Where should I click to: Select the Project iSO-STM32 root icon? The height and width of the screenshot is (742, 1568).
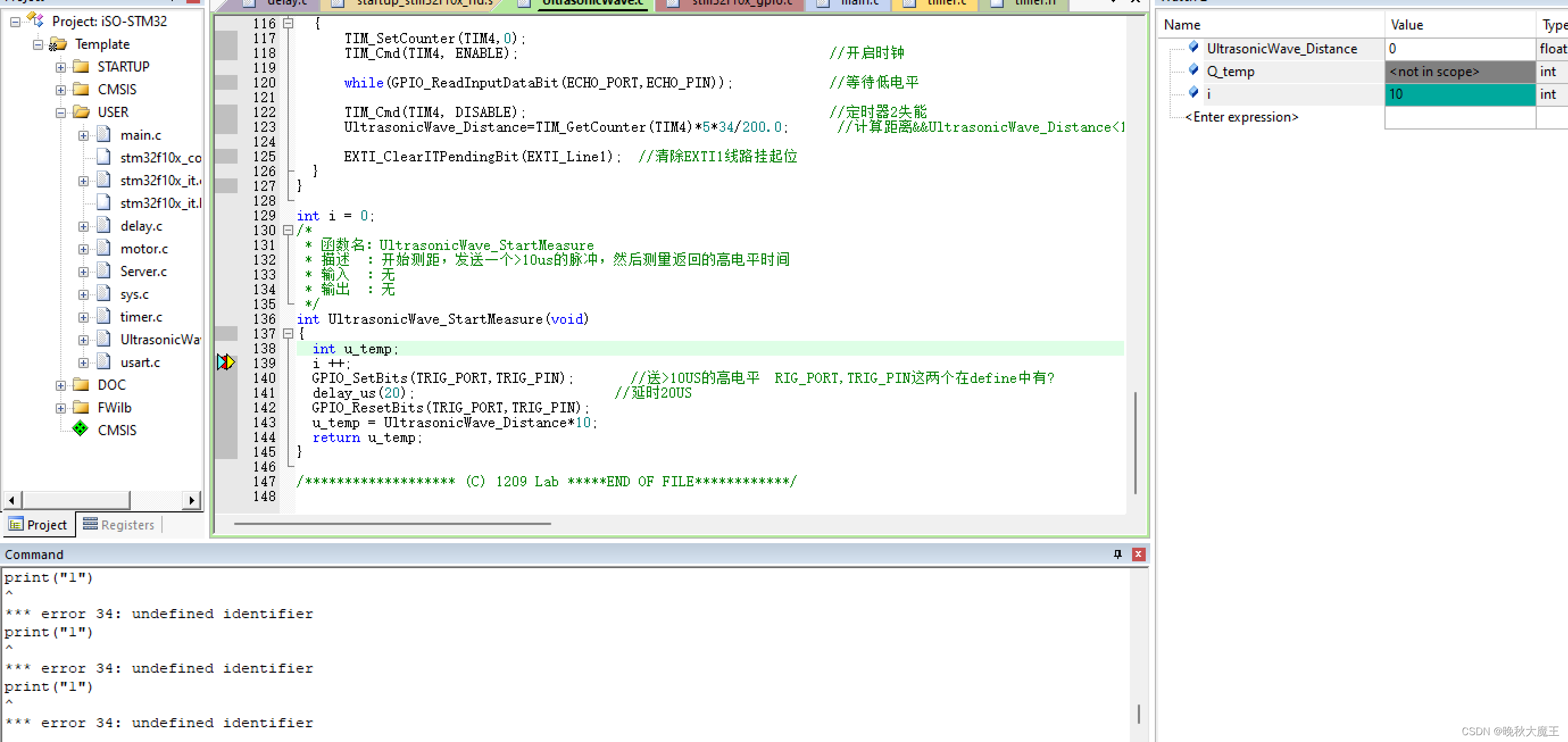click(36, 20)
